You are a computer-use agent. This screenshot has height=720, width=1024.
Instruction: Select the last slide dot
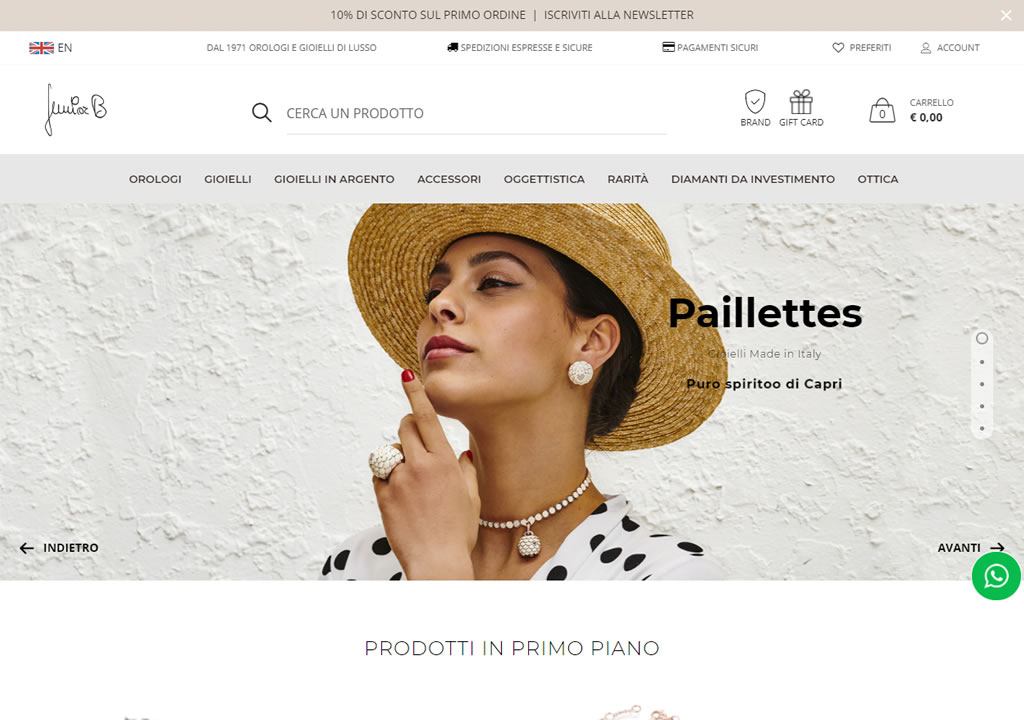point(982,429)
